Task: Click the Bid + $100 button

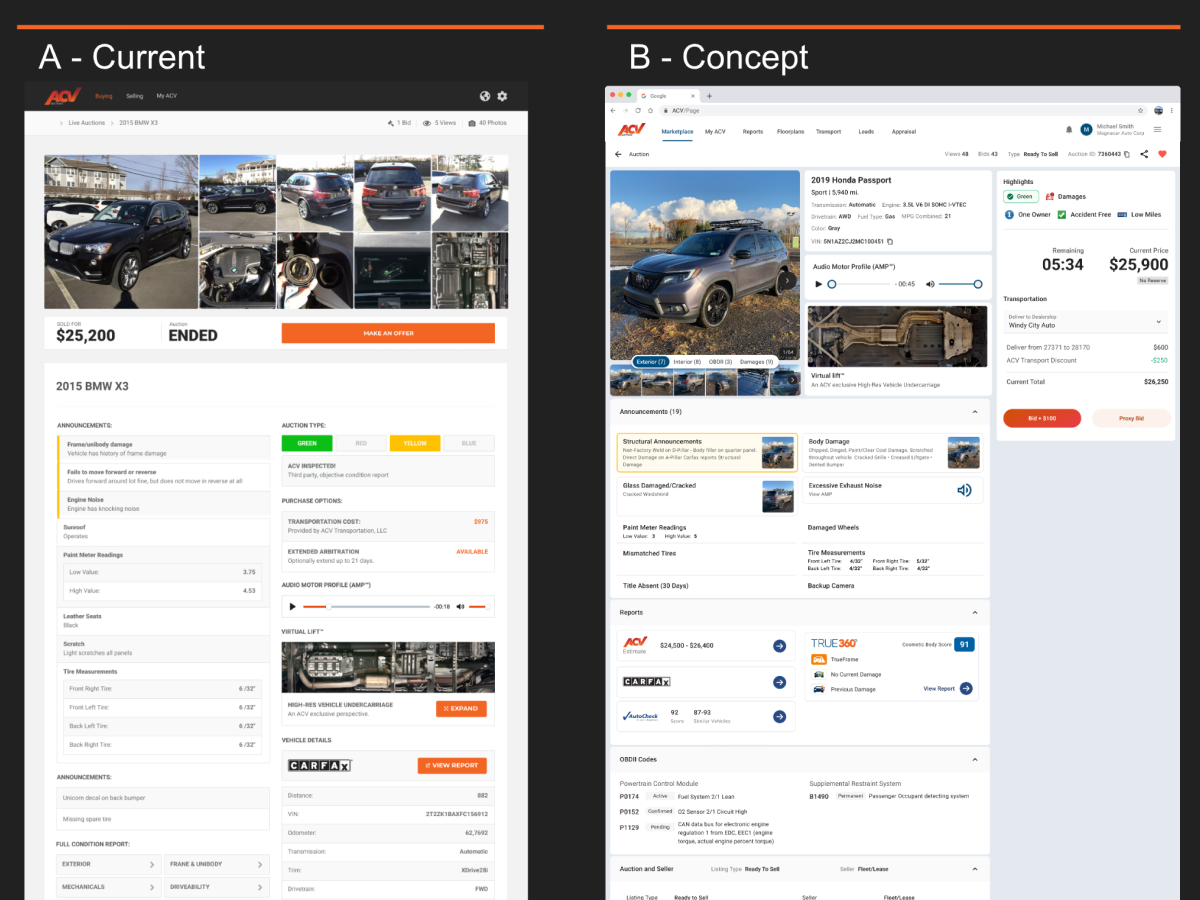Action: (1042, 418)
